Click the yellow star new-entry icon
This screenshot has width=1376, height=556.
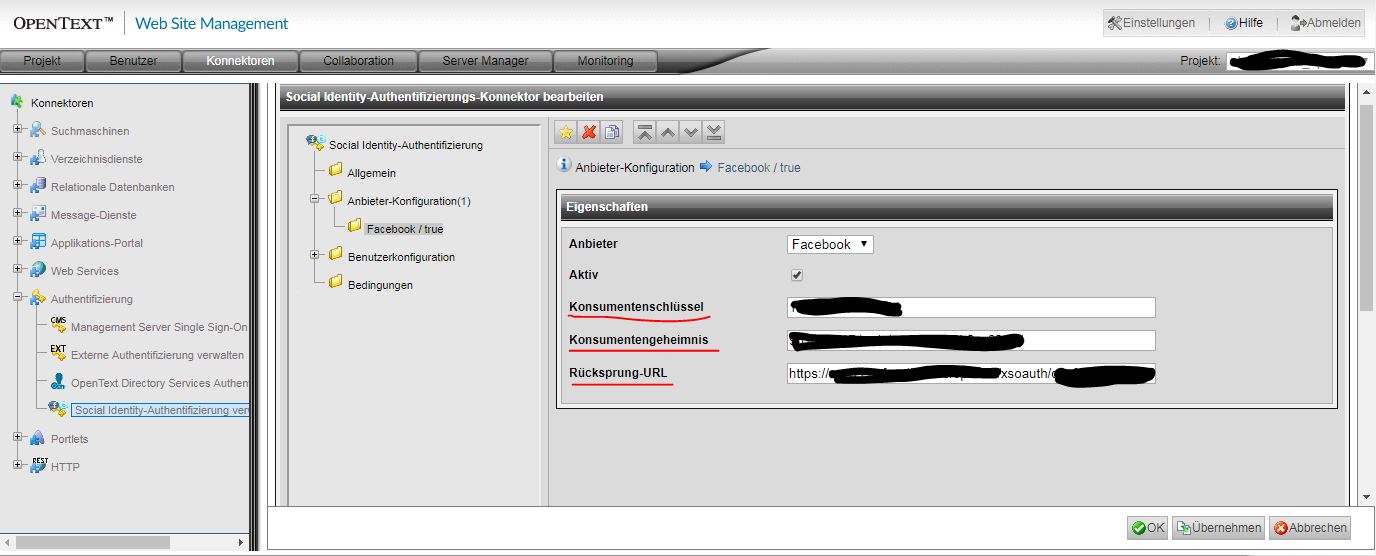tap(566, 132)
